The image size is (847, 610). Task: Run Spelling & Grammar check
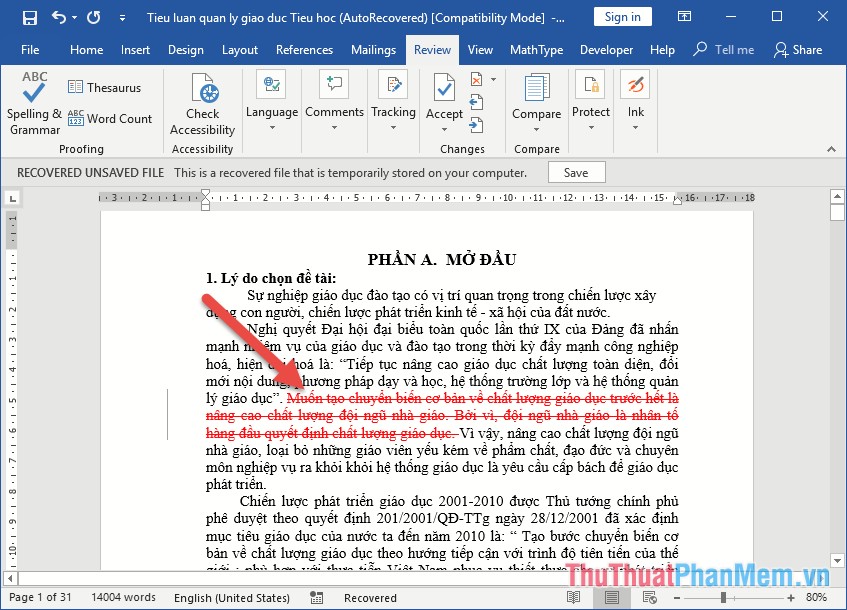[x=35, y=104]
